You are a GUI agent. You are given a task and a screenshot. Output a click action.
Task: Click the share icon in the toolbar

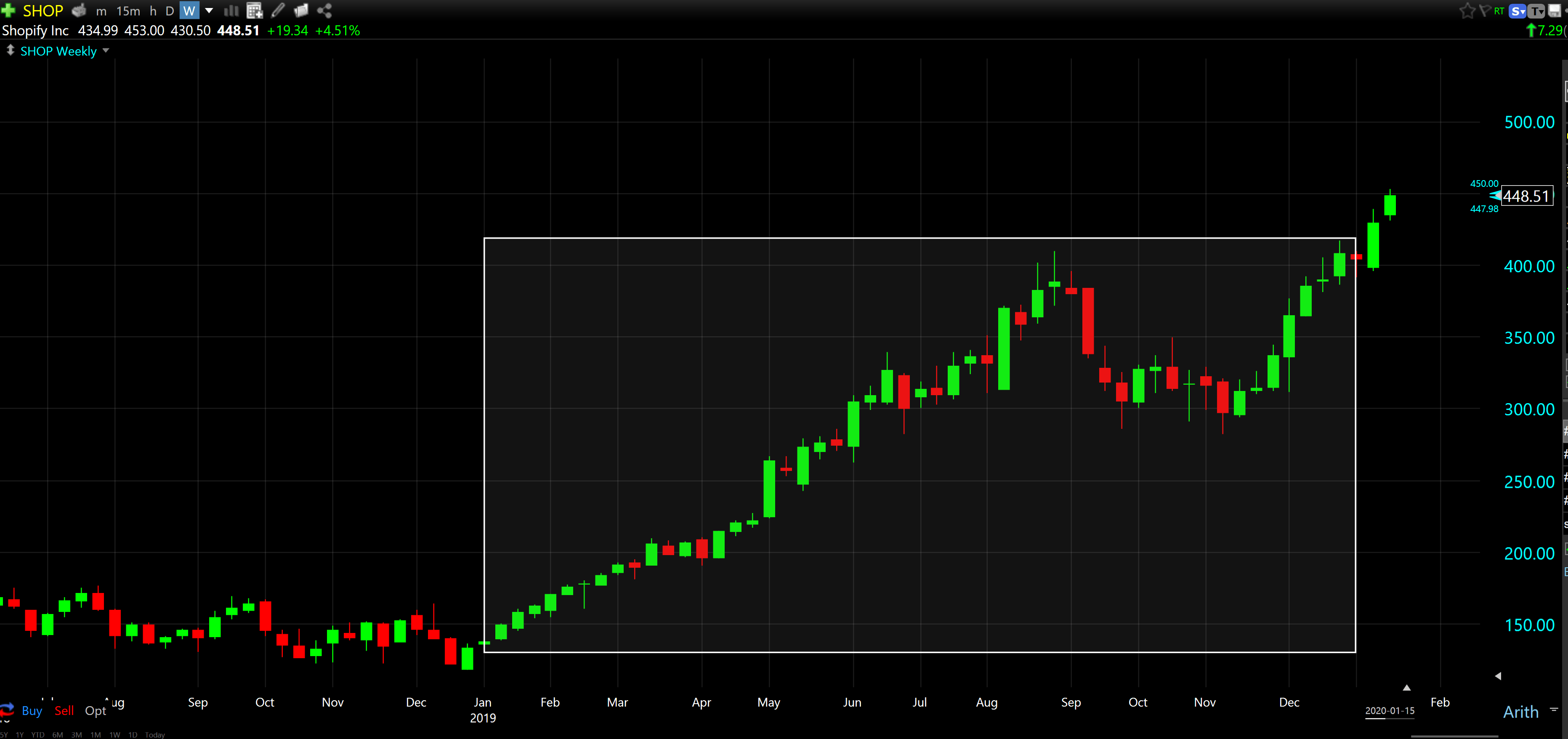tap(325, 11)
